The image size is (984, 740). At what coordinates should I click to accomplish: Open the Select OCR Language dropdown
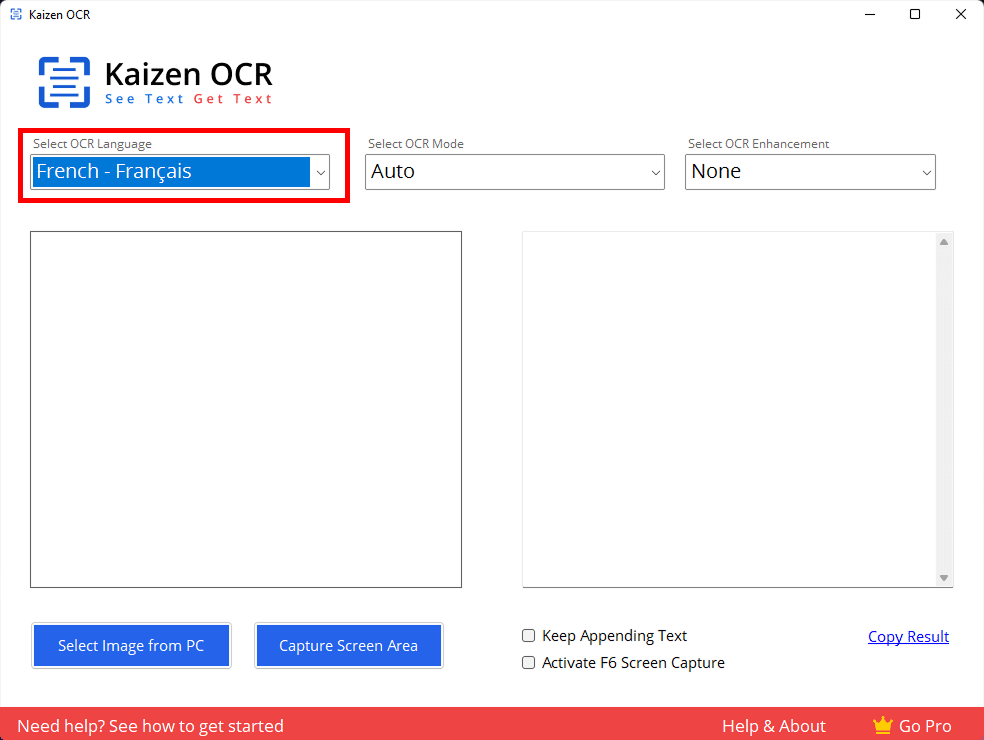180,172
